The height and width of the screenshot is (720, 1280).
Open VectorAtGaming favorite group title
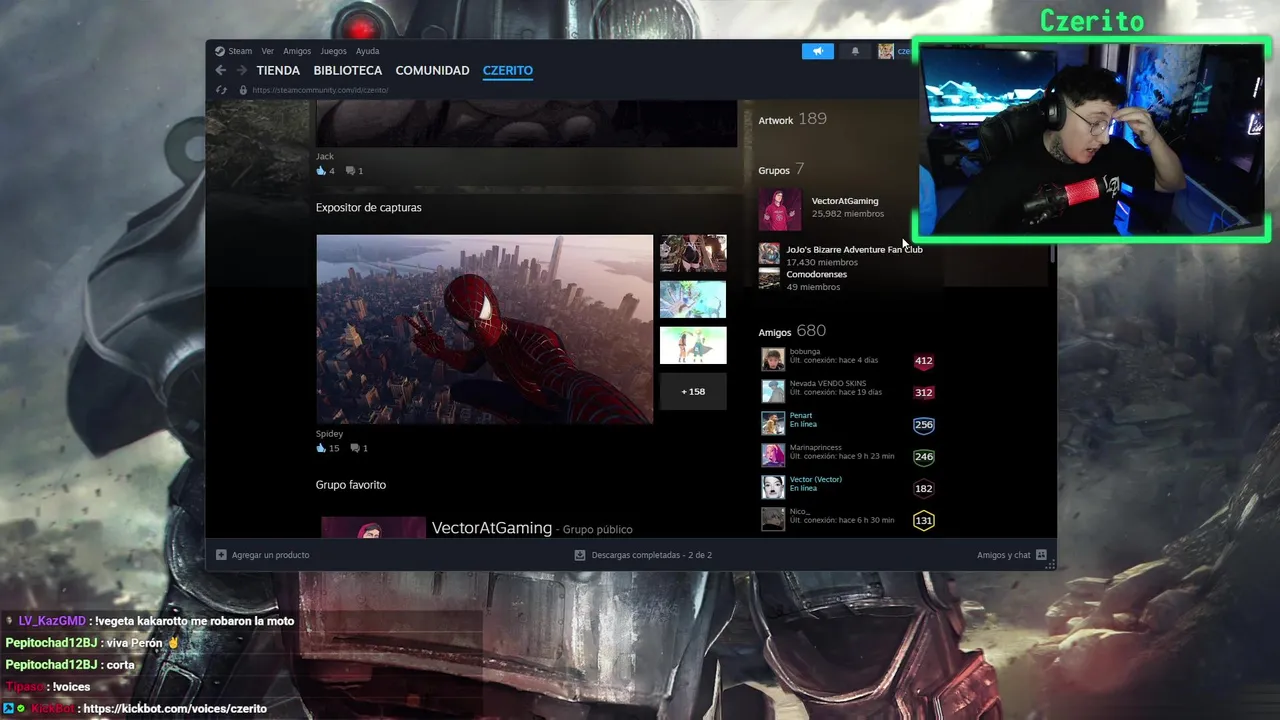coord(491,527)
